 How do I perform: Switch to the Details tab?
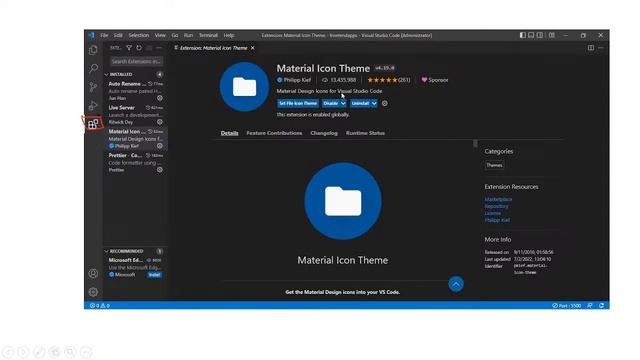pos(229,133)
